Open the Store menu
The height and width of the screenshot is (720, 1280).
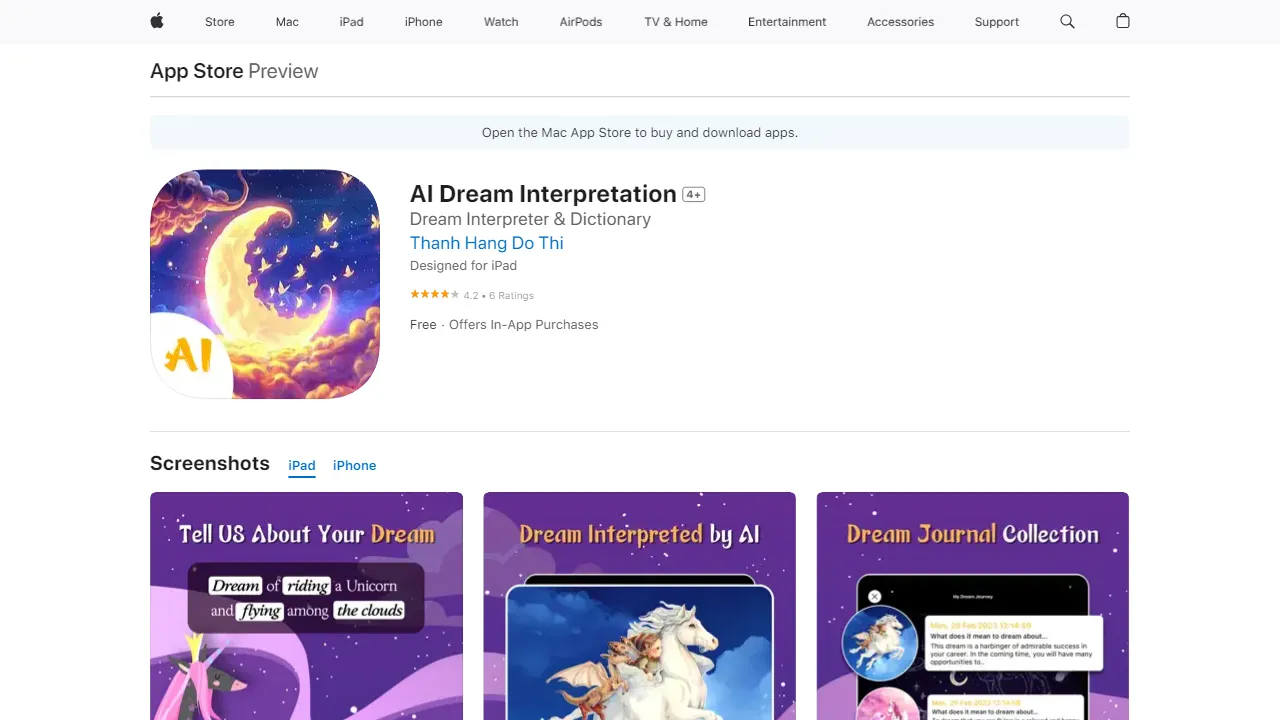click(x=220, y=22)
